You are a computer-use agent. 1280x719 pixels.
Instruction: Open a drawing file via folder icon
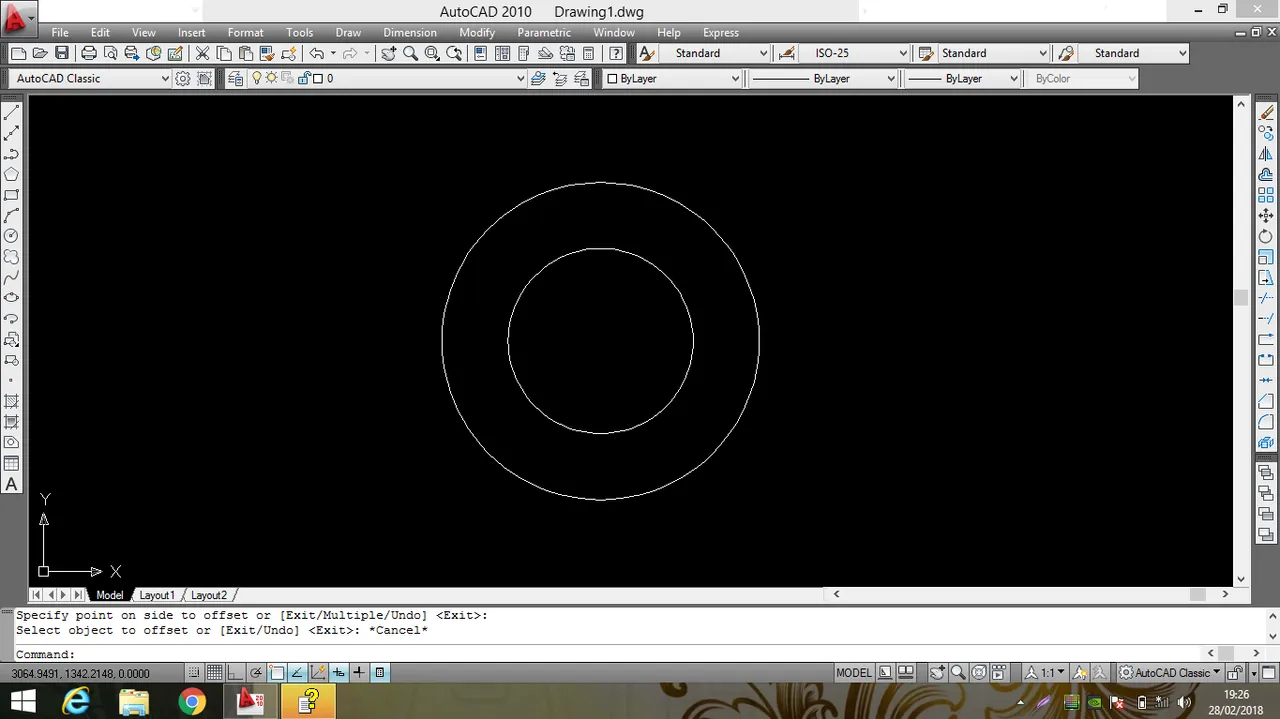pyautogui.click(x=40, y=53)
